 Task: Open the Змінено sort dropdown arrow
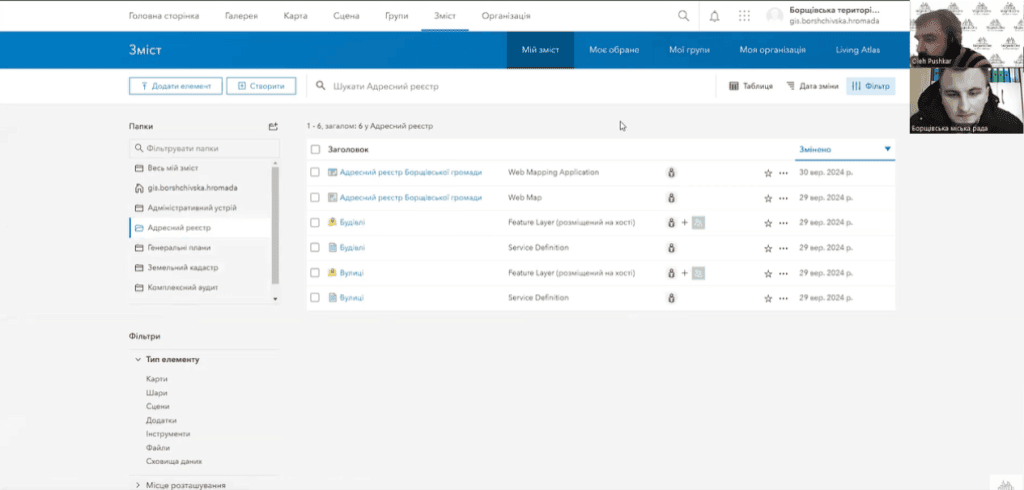[x=887, y=150]
